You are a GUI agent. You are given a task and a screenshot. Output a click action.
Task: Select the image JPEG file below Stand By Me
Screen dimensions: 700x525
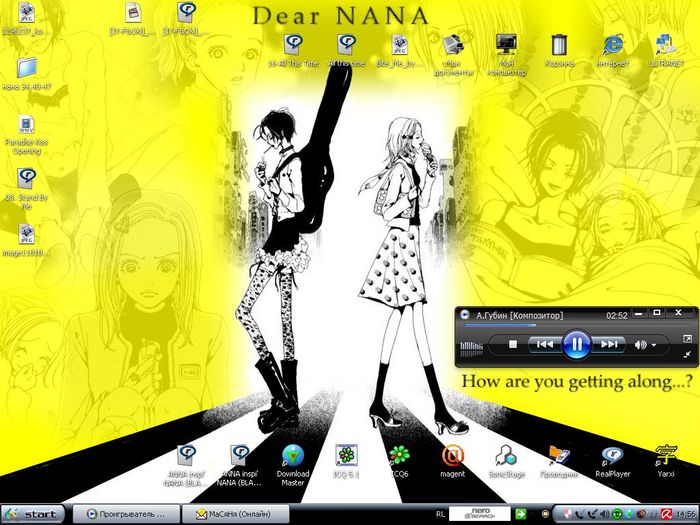click(x=25, y=240)
